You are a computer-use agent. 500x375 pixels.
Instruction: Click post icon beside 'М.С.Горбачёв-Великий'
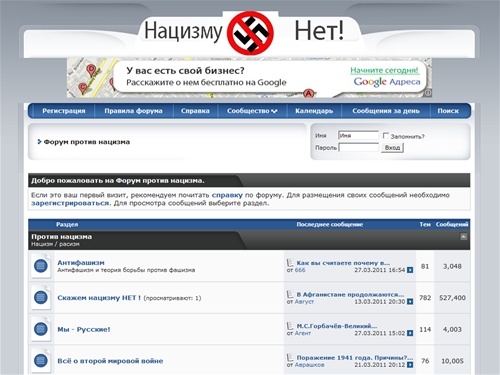(290, 326)
